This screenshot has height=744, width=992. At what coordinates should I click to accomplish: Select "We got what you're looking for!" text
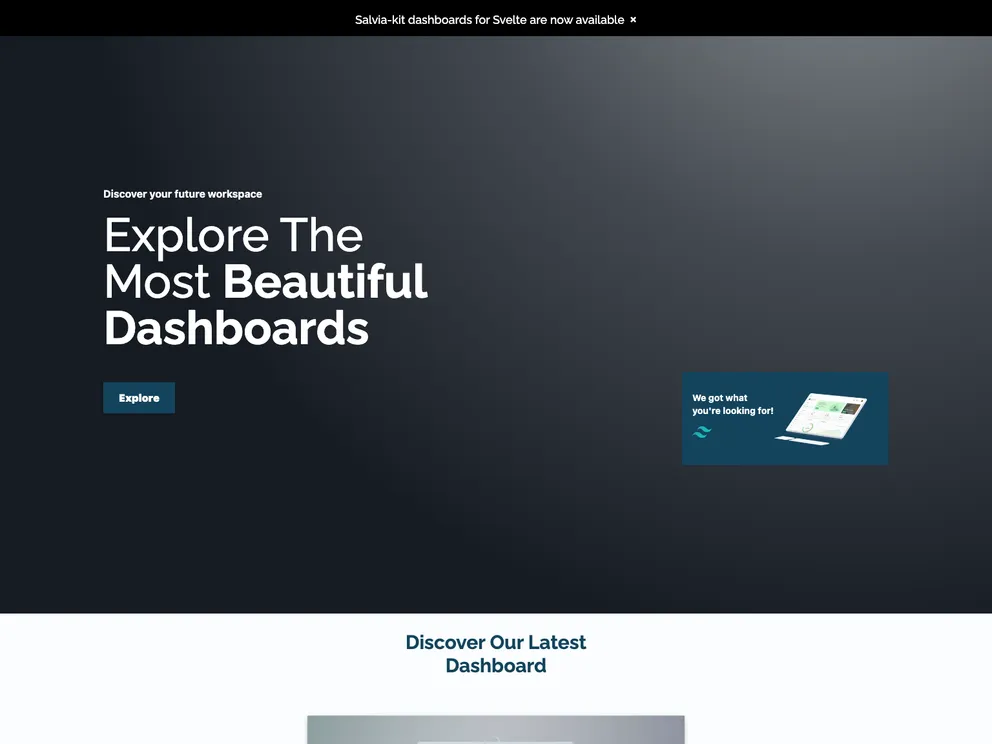[x=732, y=404]
